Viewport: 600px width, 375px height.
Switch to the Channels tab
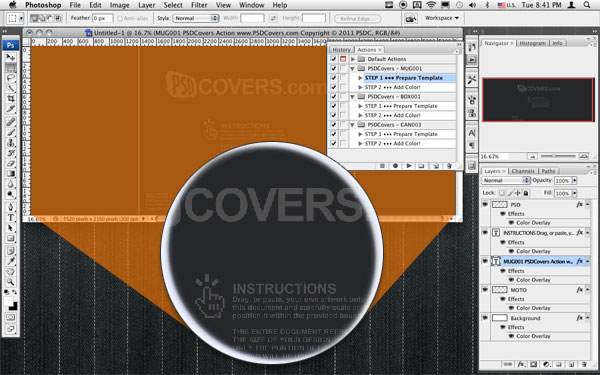523,171
